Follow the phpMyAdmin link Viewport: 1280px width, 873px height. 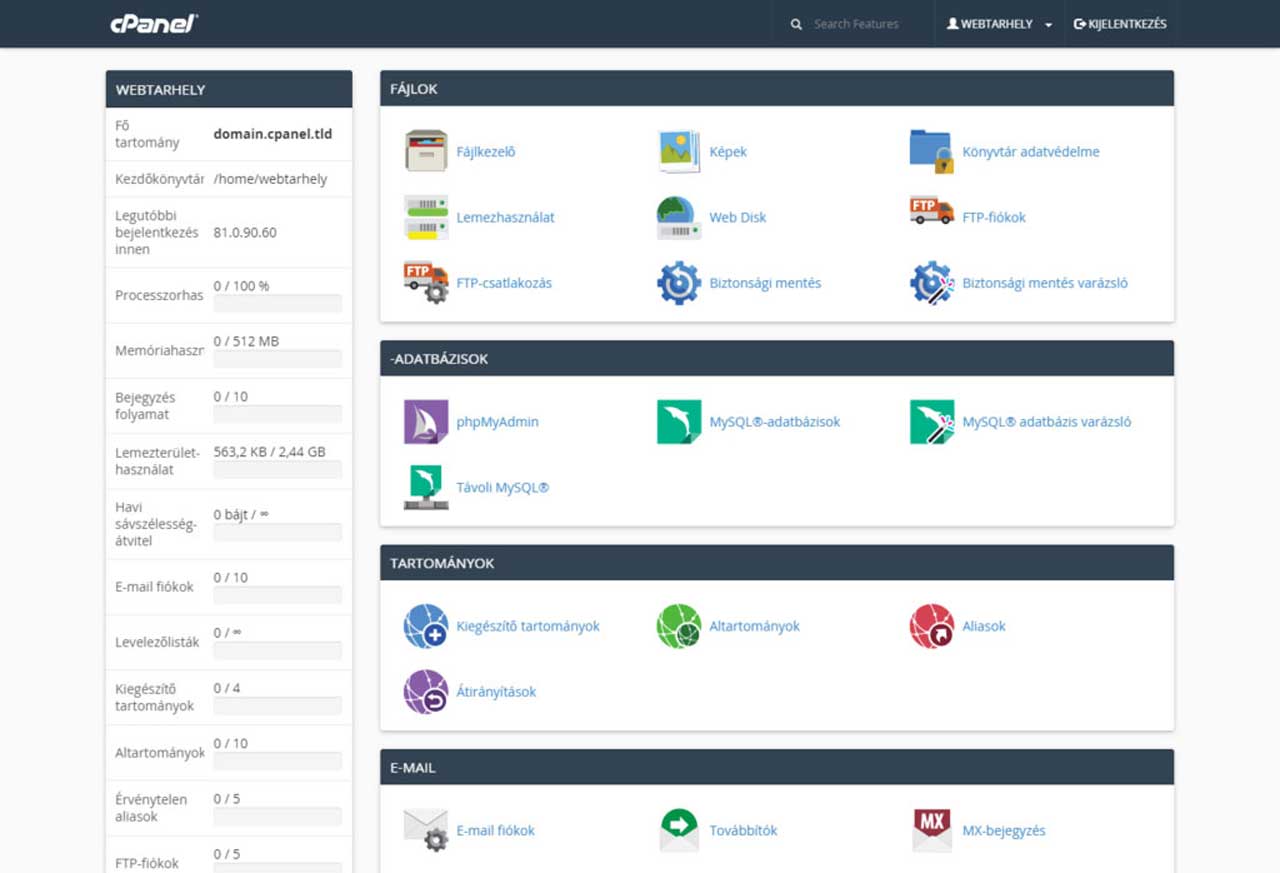pos(497,422)
